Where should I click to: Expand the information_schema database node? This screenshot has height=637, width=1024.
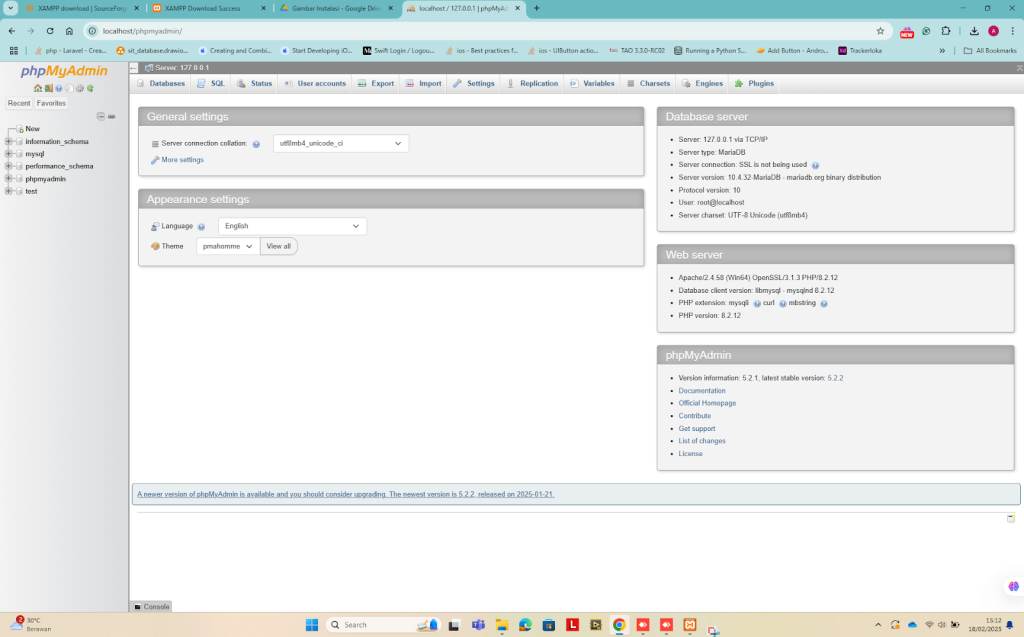pyautogui.click(x=8, y=141)
